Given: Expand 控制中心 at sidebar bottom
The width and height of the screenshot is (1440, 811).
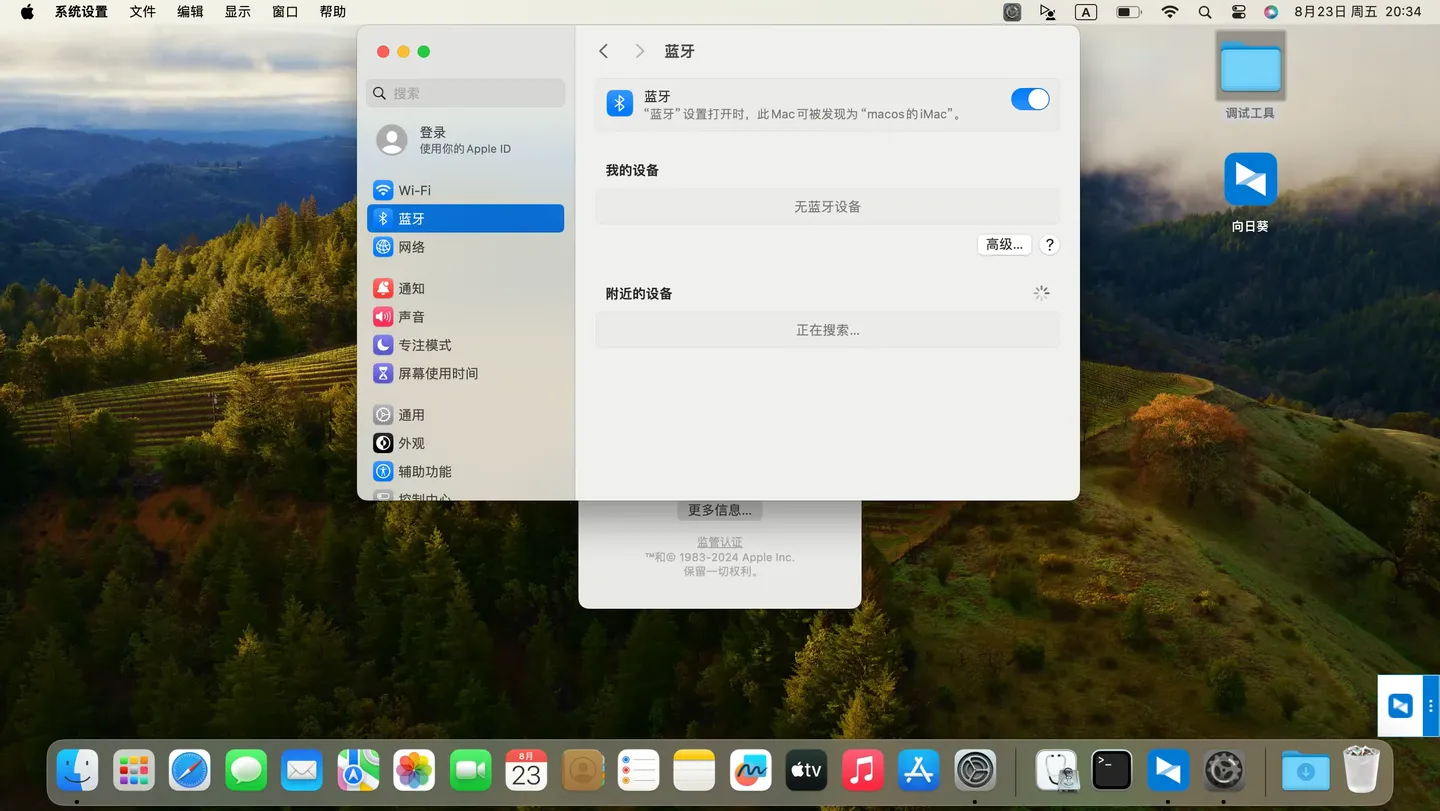Looking at the screenshot, I should coord(424,497).
